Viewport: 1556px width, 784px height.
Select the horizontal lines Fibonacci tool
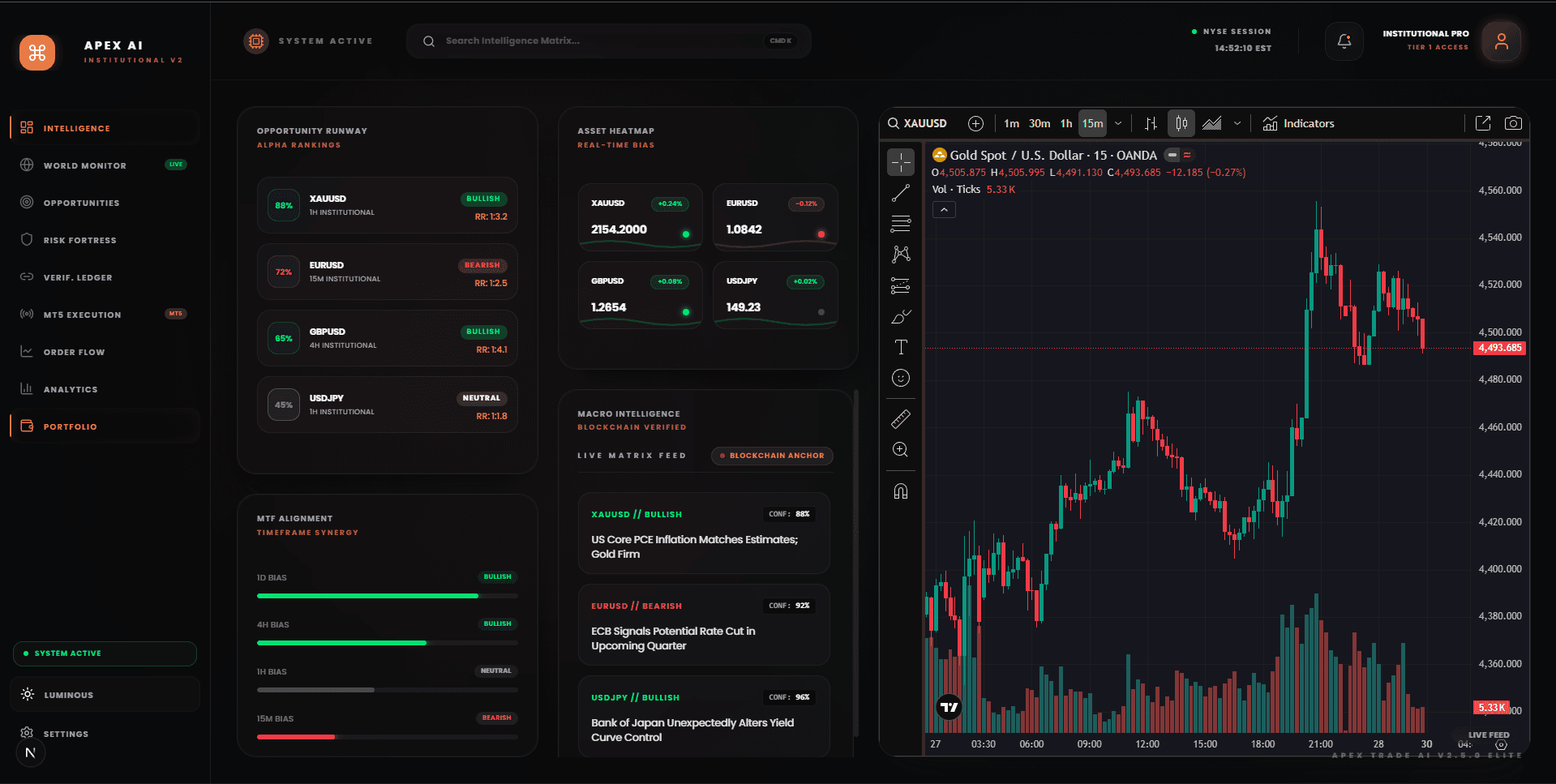tap(901, 224)
